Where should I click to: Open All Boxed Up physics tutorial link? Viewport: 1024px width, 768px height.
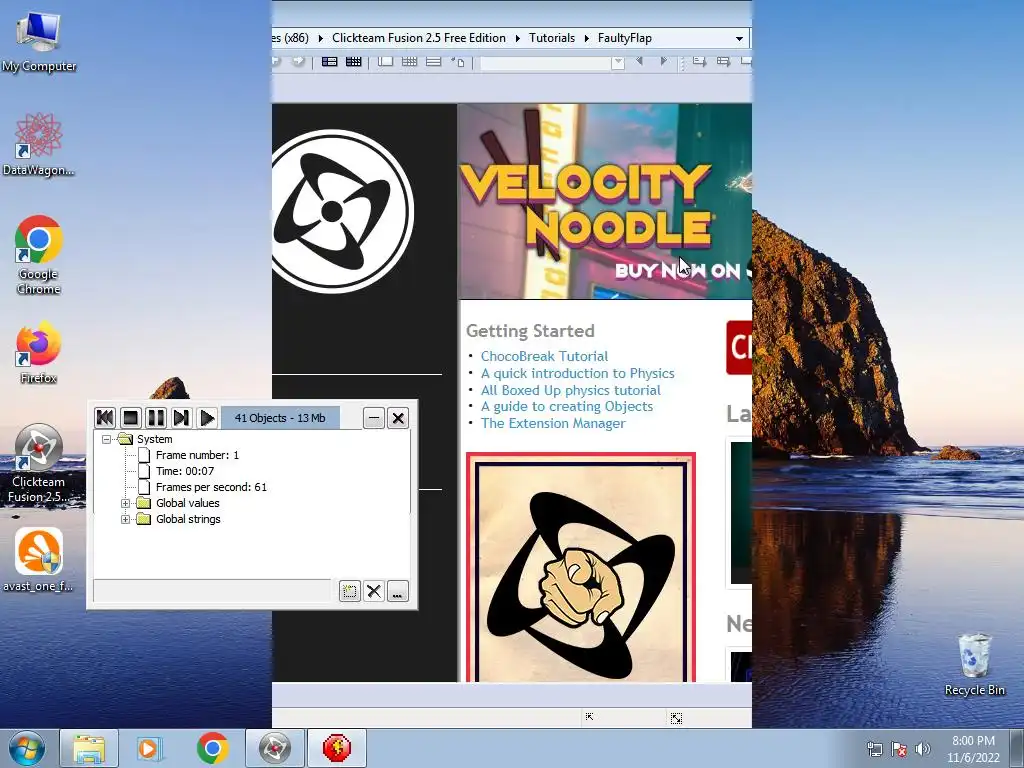click(x=570, y=391)
